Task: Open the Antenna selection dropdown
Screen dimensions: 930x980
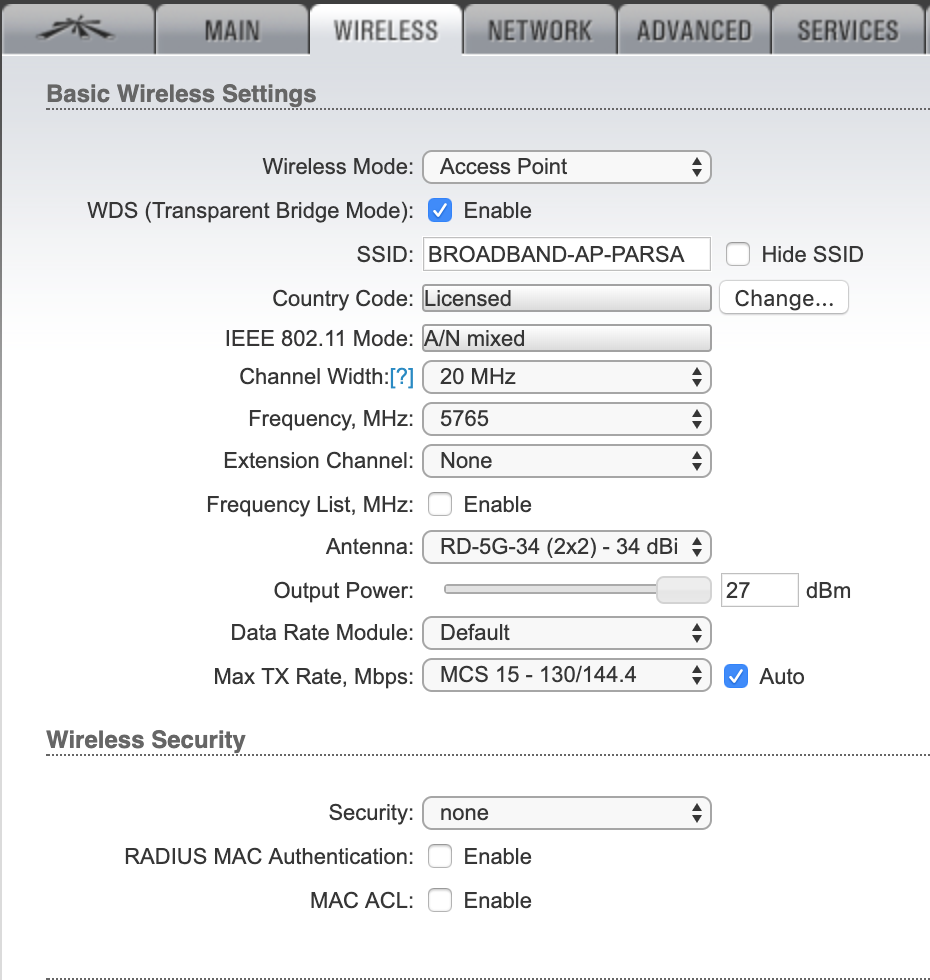Action: (566, 547)
